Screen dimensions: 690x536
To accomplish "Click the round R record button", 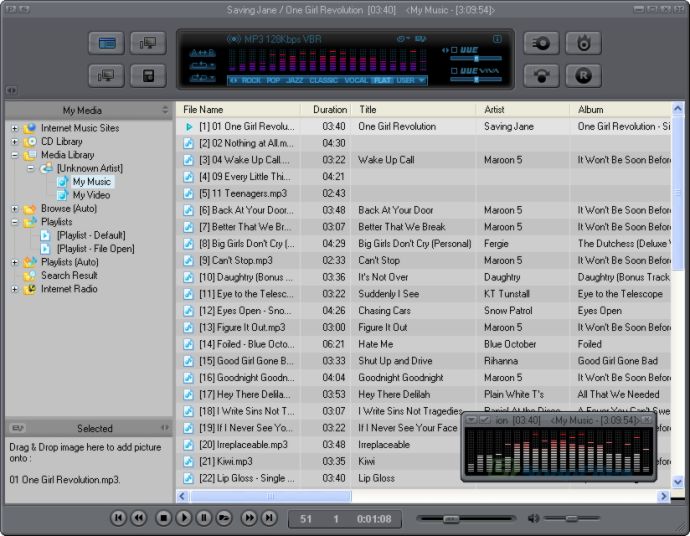I will point(583,75).
